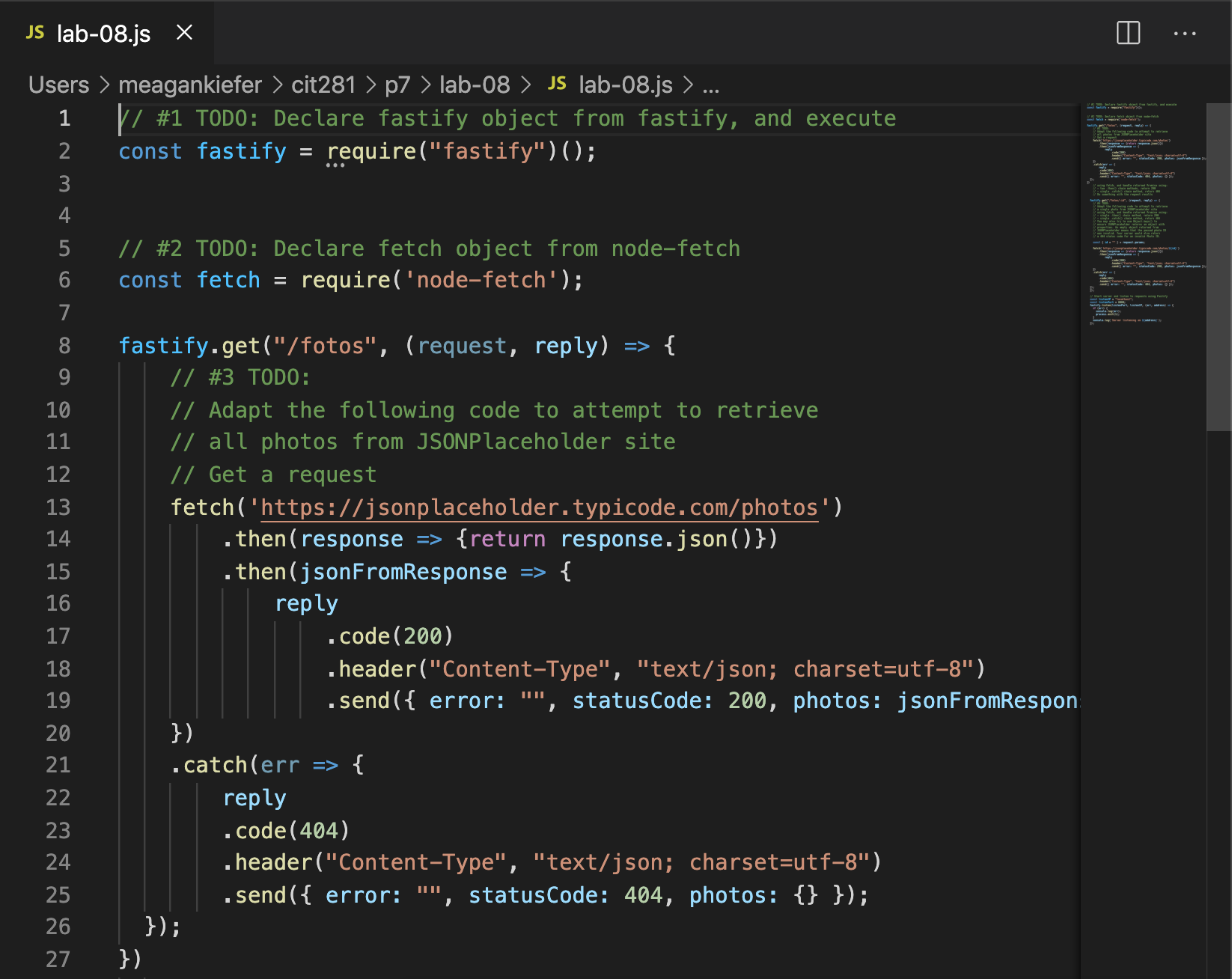The height and width of the screenshot is (979, 1232).
Task: Open the lab-08 breadcrumb folder
Action: [x=475, y=85]
